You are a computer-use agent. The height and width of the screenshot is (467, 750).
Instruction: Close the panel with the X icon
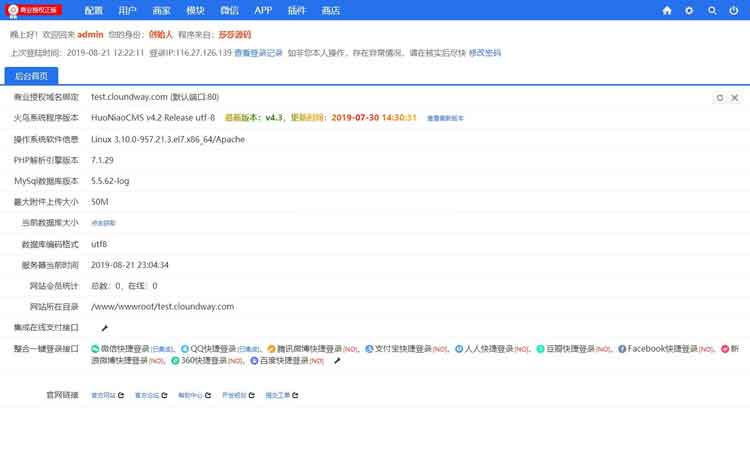[735, 98]
